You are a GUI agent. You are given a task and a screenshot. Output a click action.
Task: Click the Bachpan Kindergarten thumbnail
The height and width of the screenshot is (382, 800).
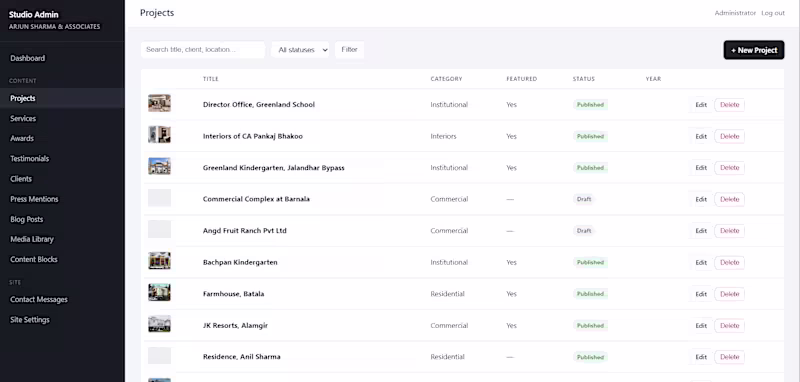click(159, 261)
